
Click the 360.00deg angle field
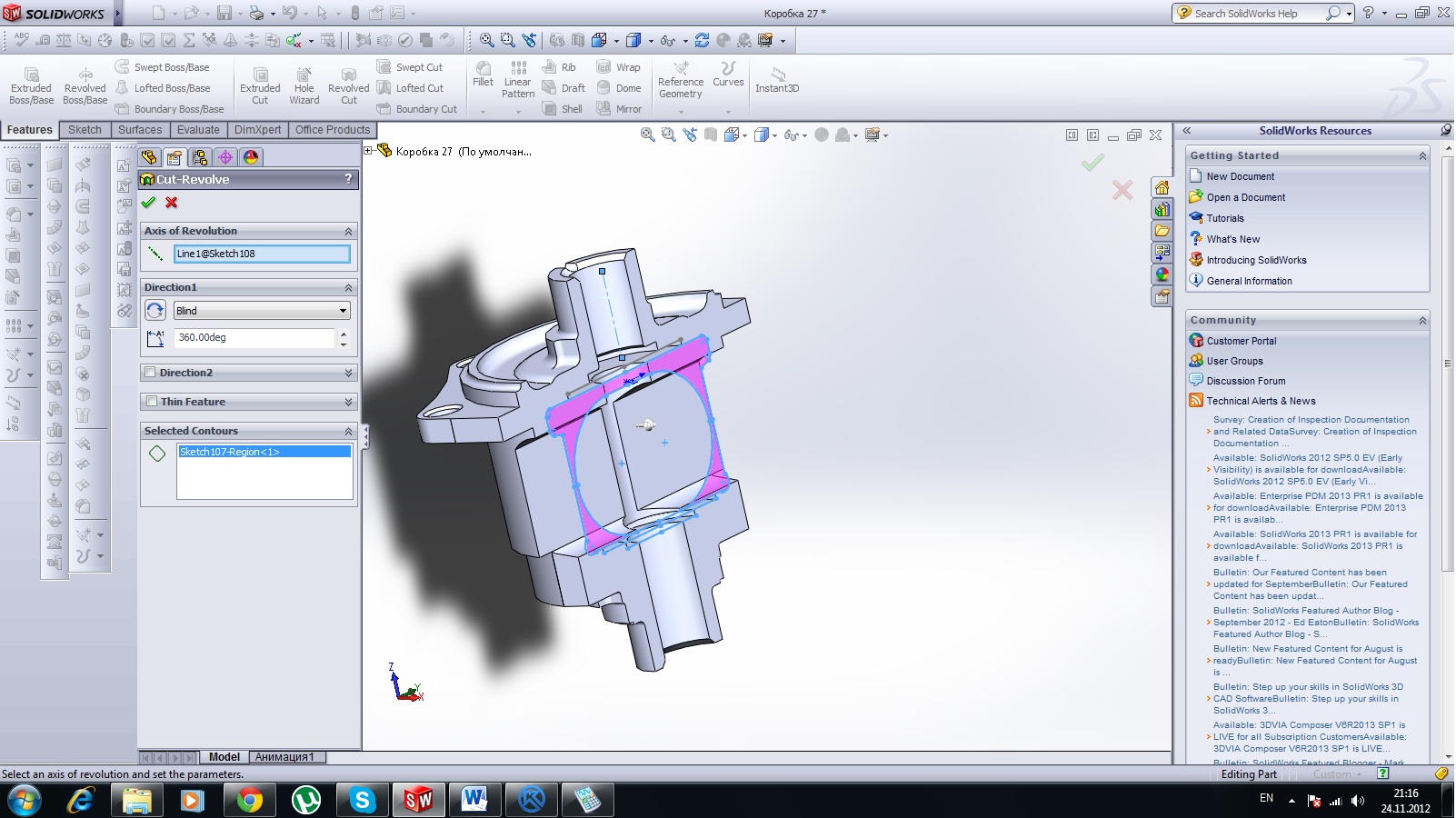[254, 338]
